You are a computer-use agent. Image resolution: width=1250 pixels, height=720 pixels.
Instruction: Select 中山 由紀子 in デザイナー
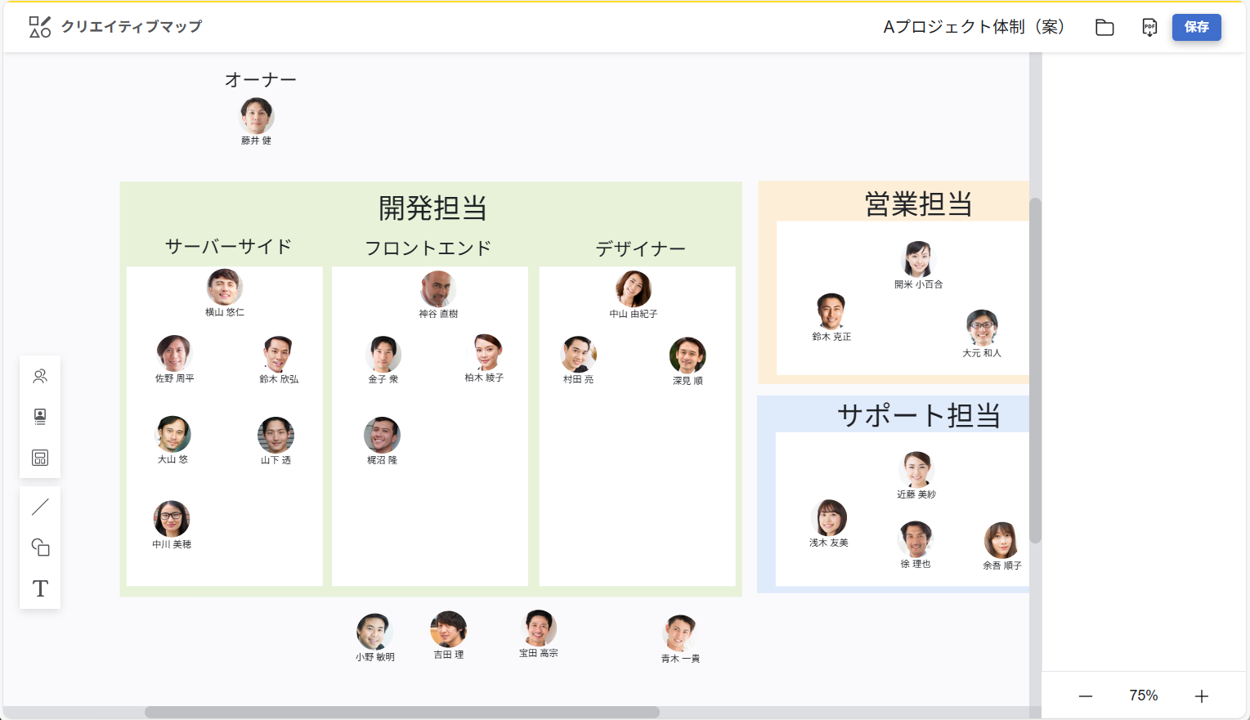[x=636, y=289]
